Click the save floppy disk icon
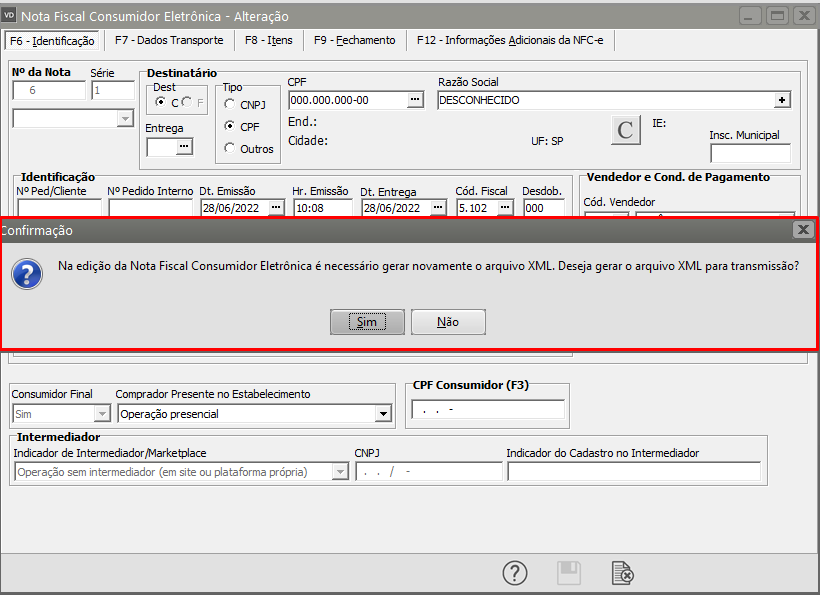This screenshot has width=820, height=595. [x=568, y=573]
